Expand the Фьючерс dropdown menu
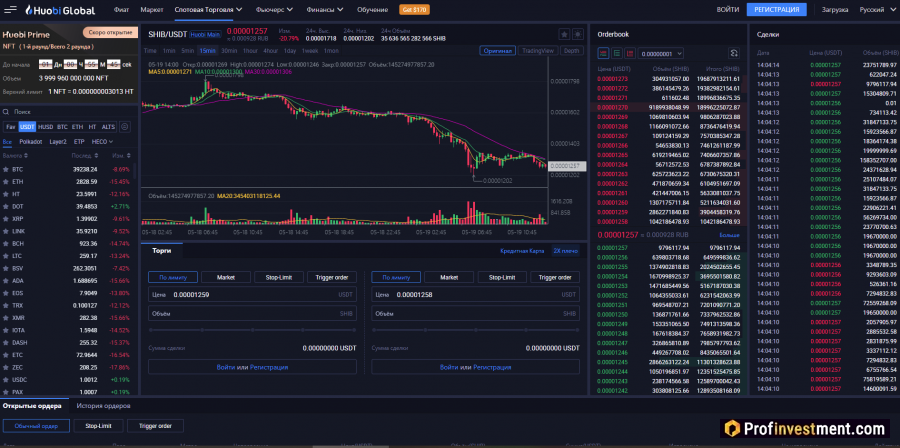Viewport: 900px width, 448px height. pos(274,10)
